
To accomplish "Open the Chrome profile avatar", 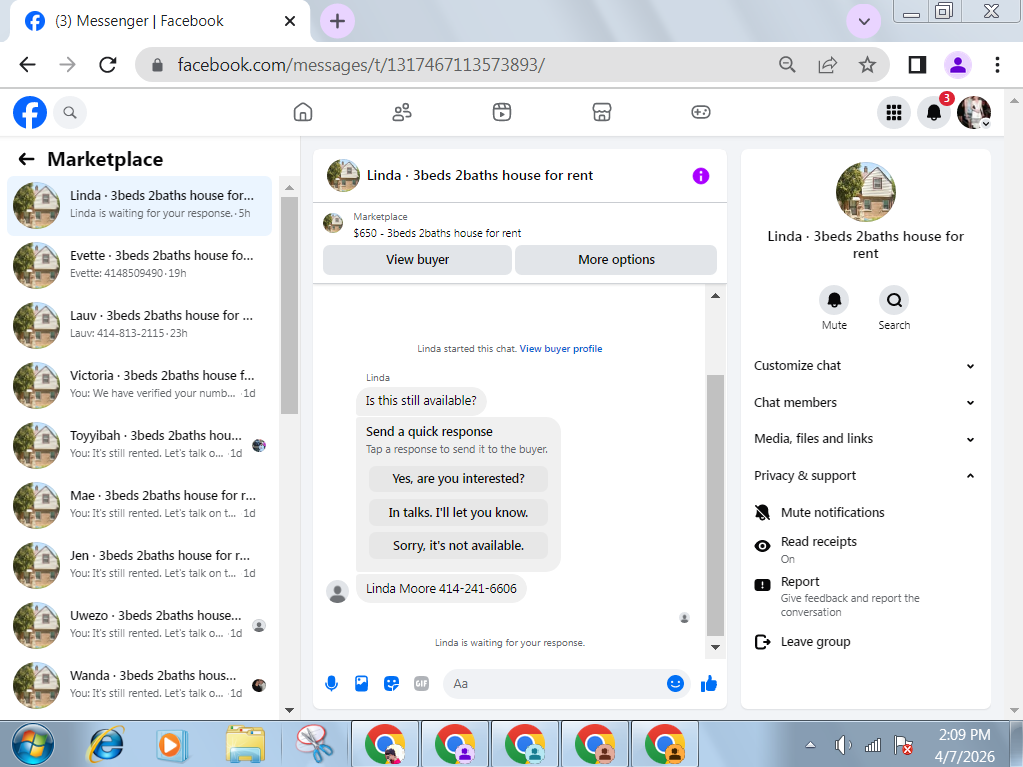I will pyautogui.click(x=958, y=65).
